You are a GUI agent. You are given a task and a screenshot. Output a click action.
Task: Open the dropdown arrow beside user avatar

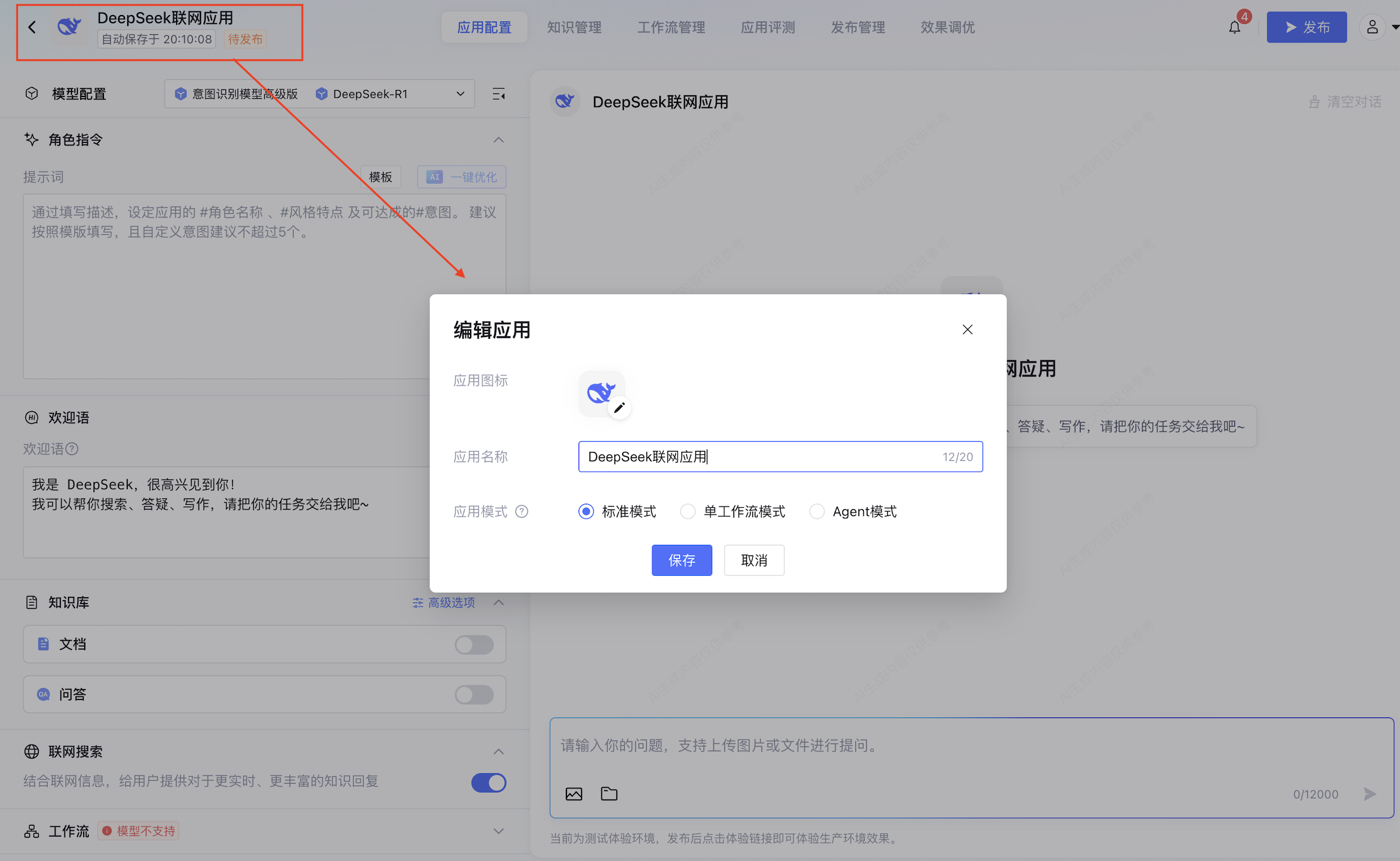(x=1394, y=27)
